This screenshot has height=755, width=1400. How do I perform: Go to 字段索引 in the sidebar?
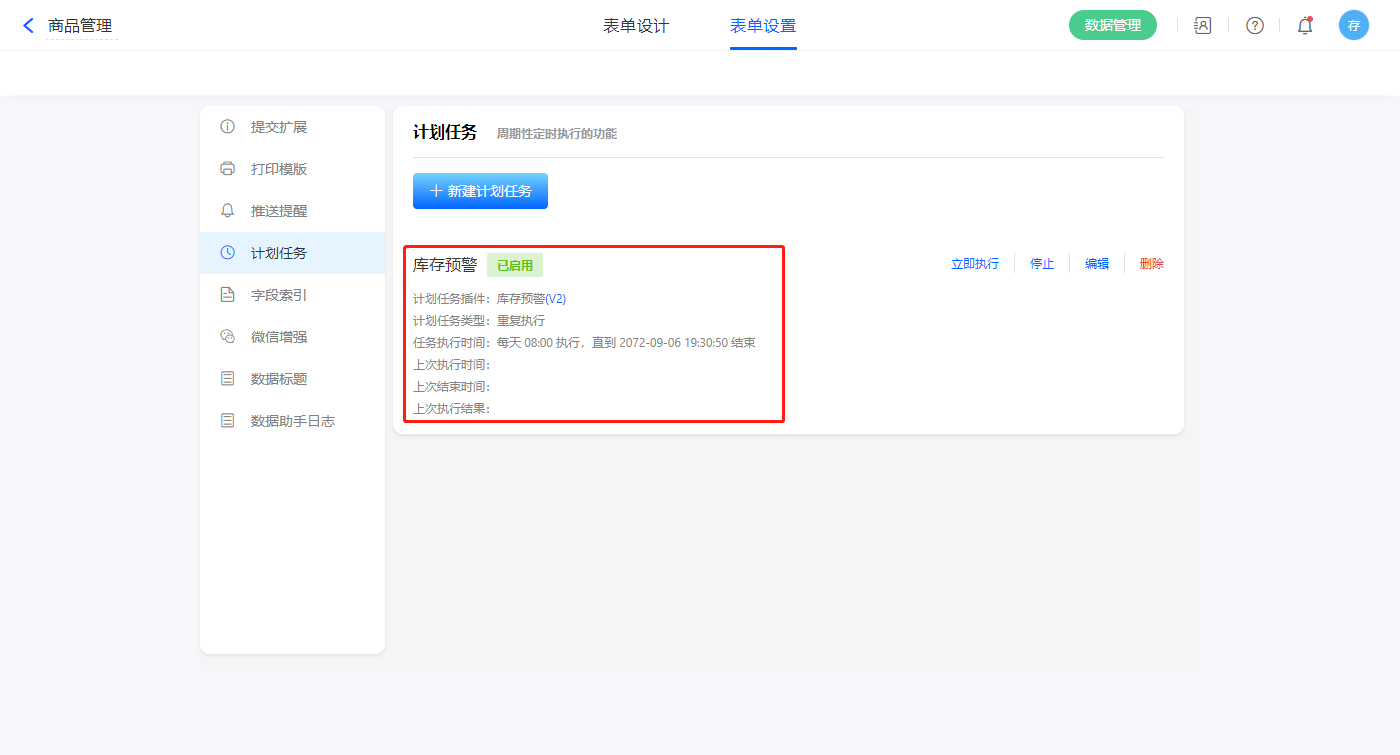click(278, 295)
